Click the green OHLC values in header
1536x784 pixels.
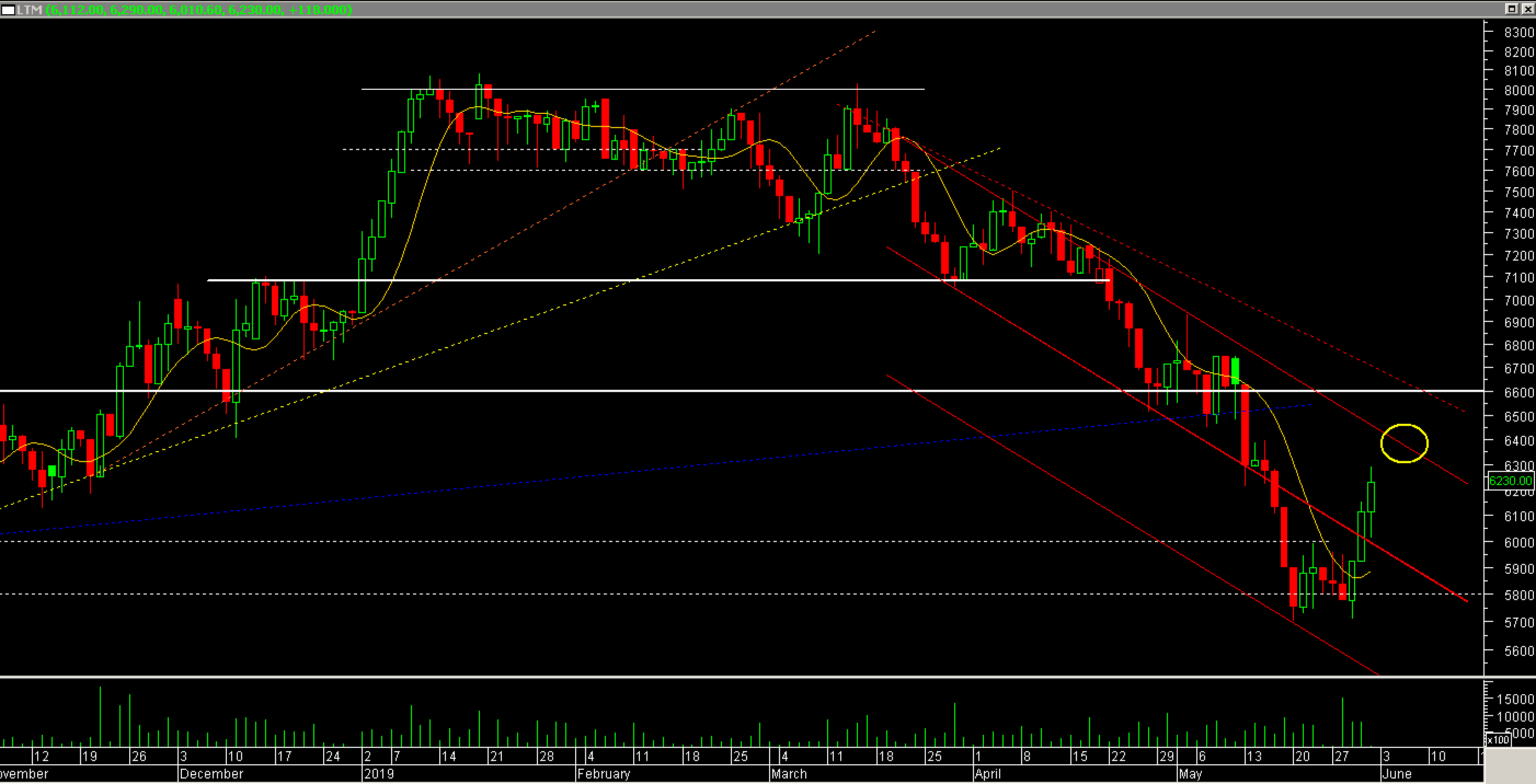coord(198,10)
